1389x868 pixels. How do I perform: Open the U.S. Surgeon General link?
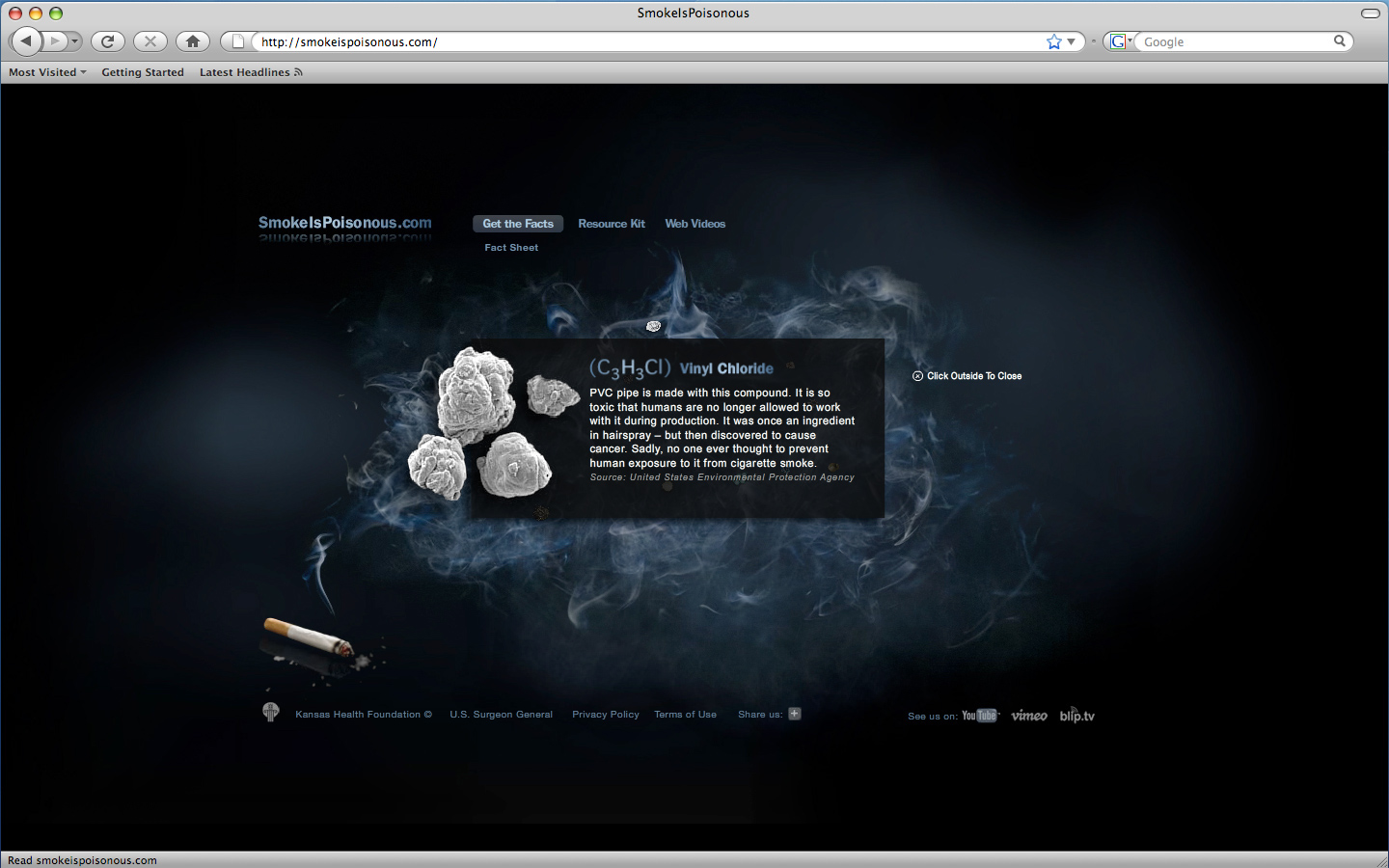pyautogui.click(x=501, y=715)
